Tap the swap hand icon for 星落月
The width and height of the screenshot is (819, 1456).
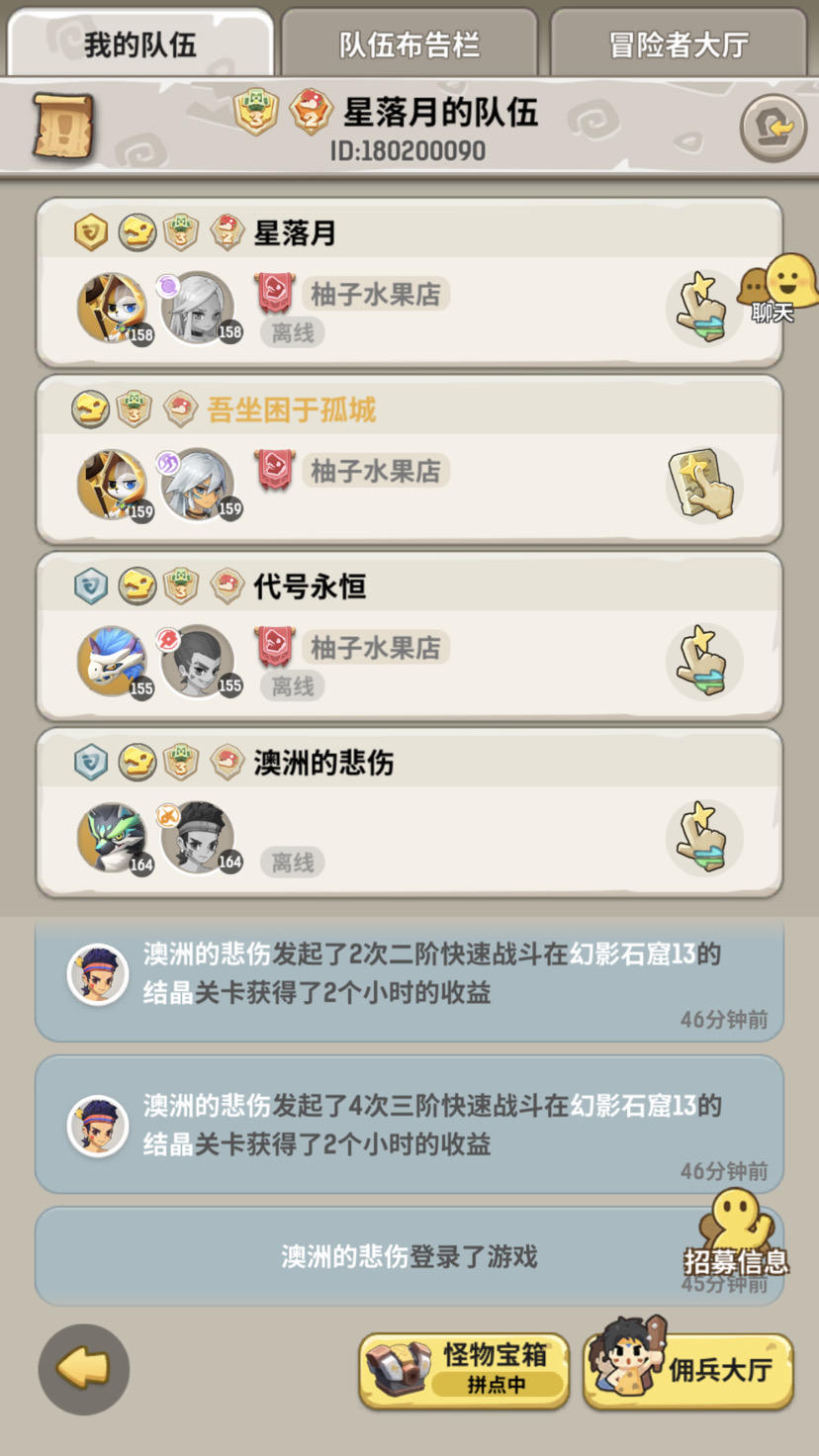point(703,308)
